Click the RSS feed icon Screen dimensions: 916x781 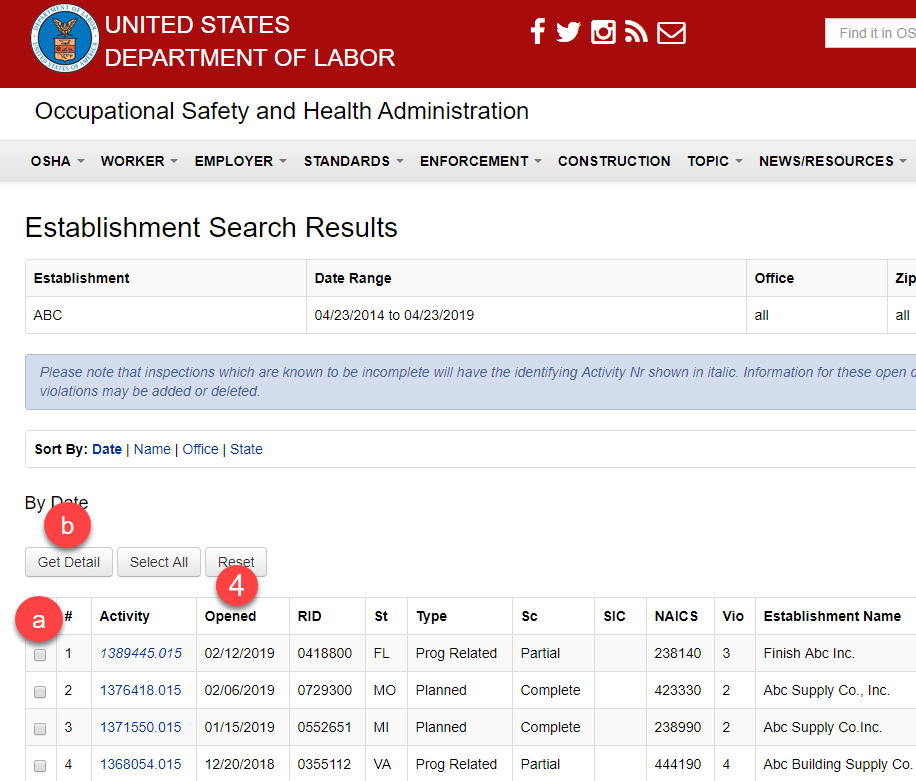point(636,31)
